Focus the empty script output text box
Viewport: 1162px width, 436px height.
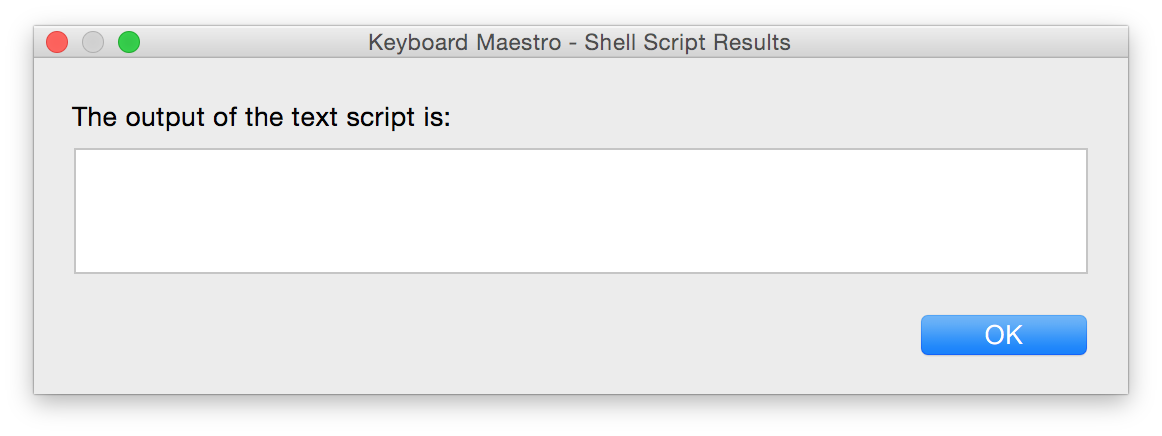(581, 211)
